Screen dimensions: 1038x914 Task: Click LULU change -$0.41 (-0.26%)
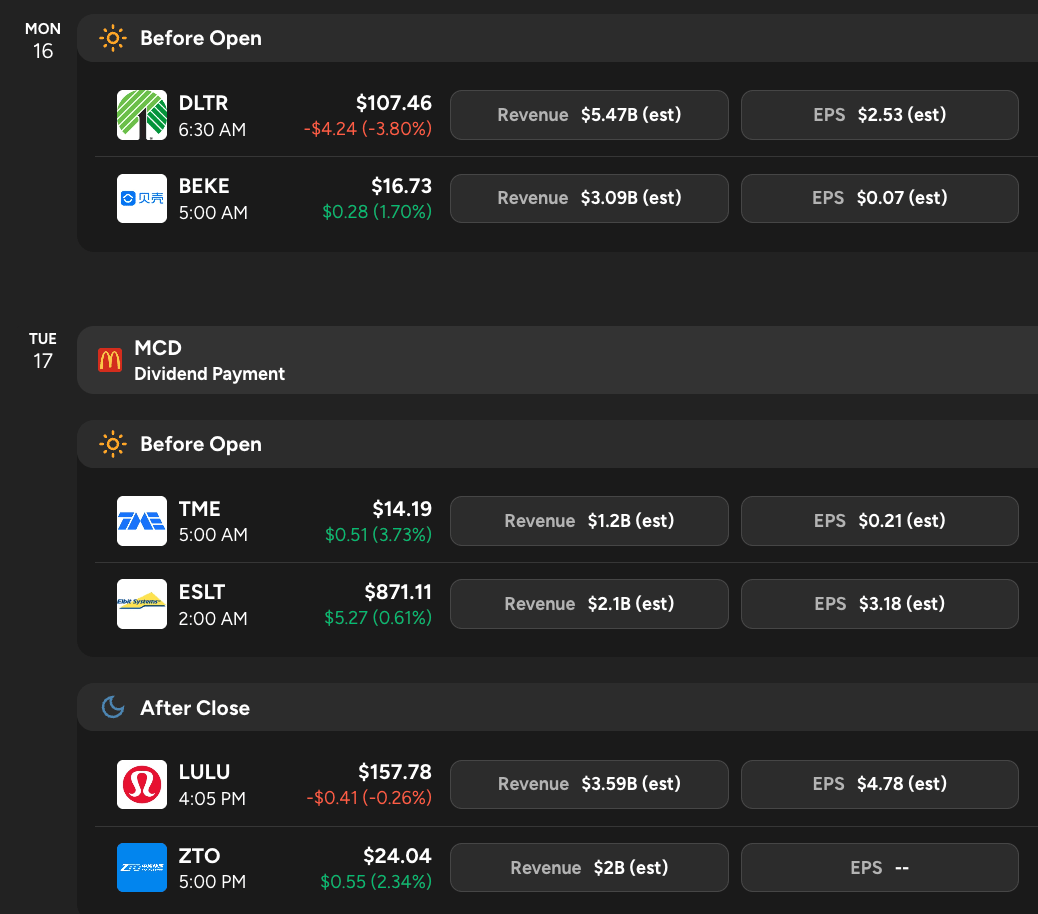click(369, 798)
